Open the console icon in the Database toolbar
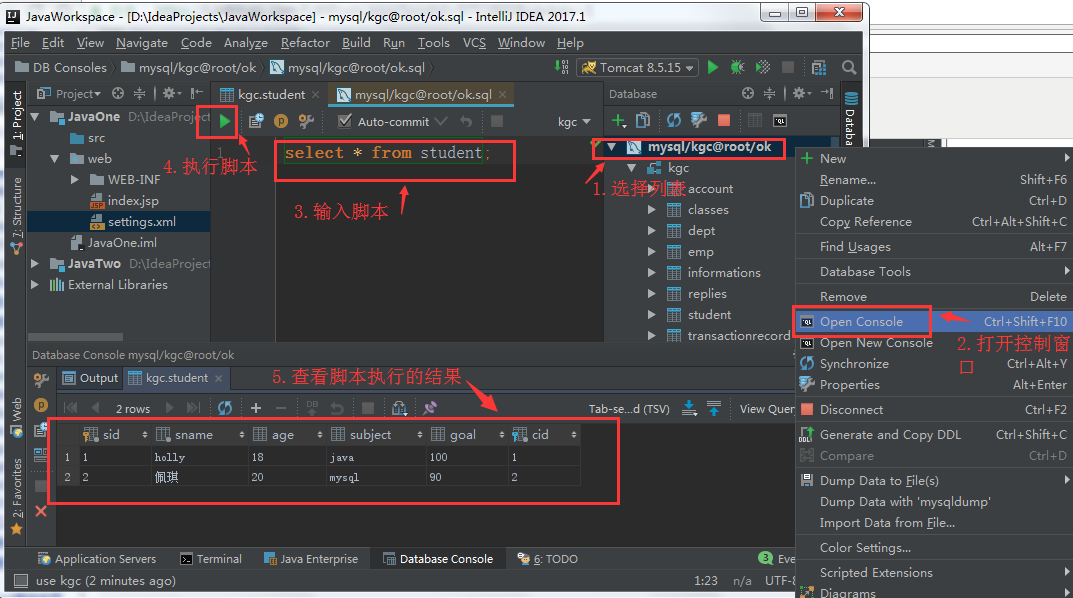The image size is (1073, 598). [x=779, y=121]
